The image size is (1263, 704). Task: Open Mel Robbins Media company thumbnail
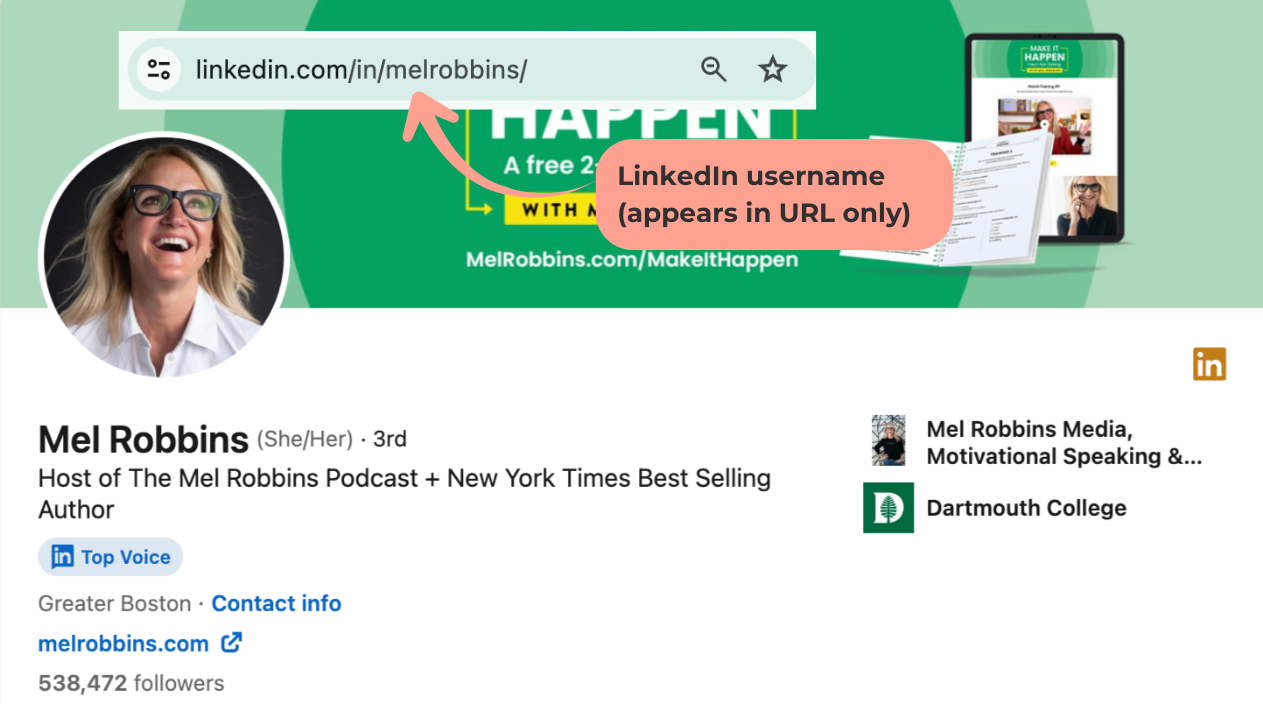point(888,441)
